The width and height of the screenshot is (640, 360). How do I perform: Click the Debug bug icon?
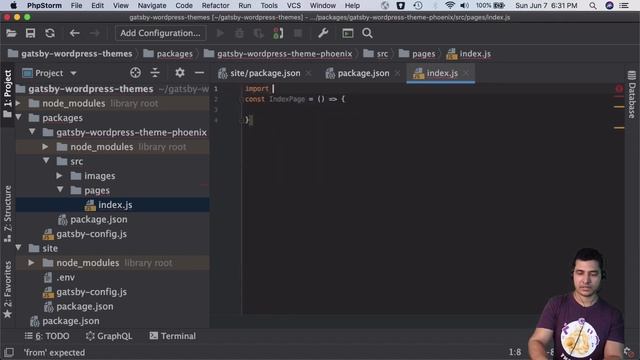click(239, 33)
